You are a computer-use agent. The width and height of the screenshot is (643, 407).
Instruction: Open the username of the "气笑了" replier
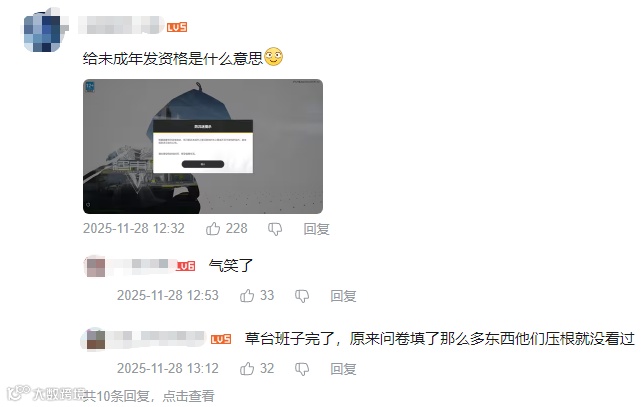[x=140, y=265]
